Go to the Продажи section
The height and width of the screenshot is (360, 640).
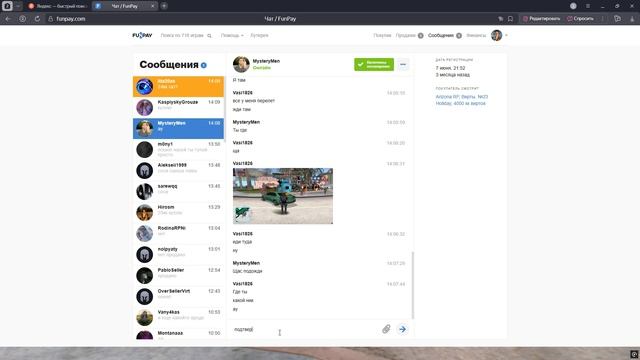(x=409, y=36)
